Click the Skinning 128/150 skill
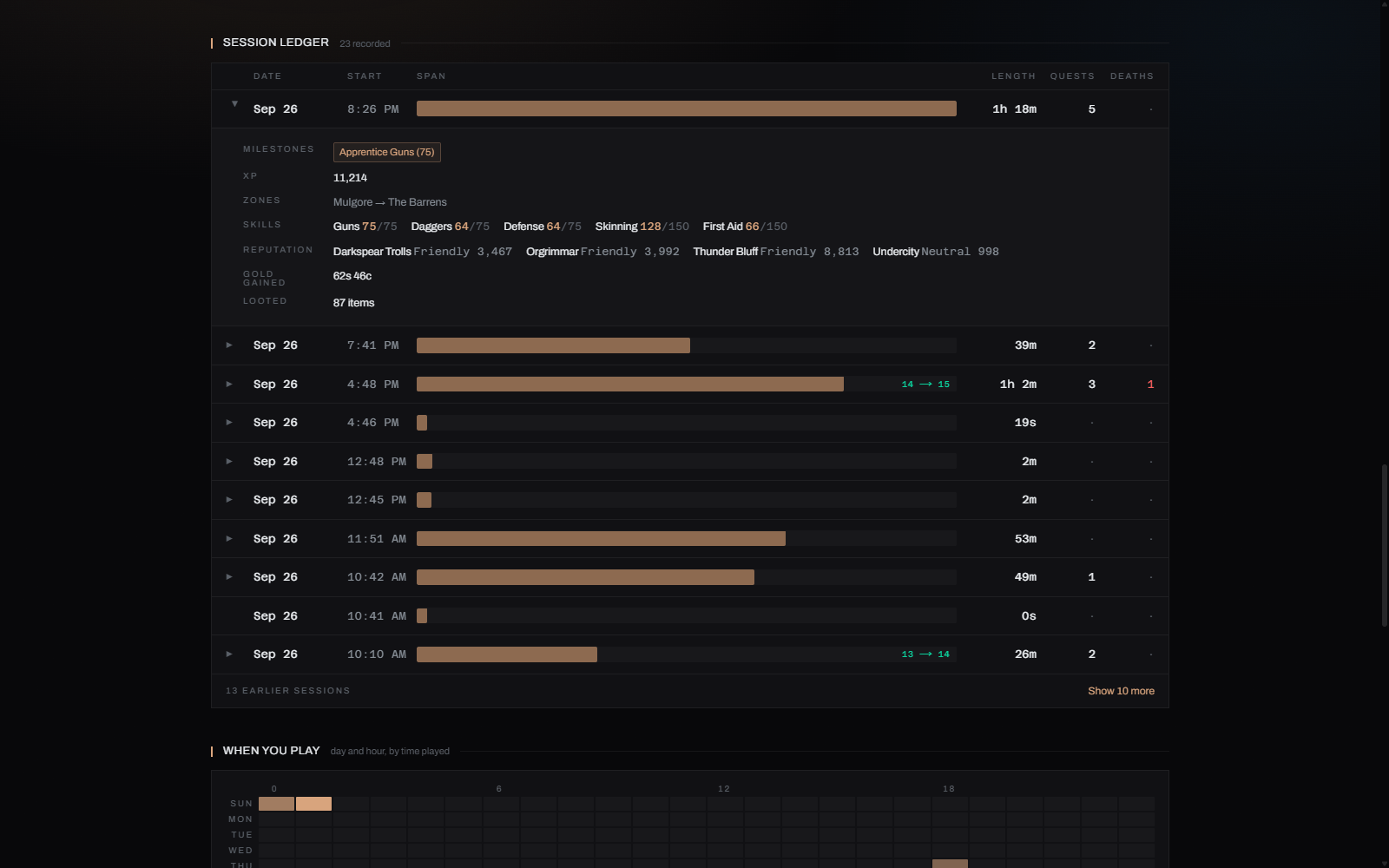 click(x=642, y=227)
